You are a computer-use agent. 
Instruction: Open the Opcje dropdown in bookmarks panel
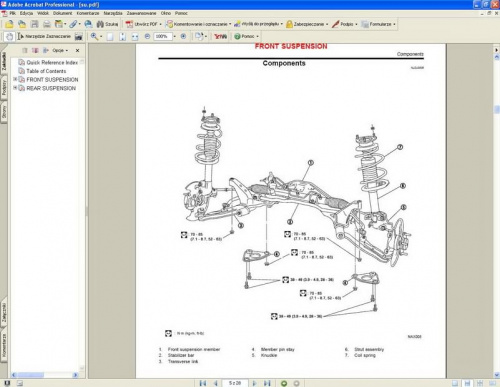click(60, 50)
